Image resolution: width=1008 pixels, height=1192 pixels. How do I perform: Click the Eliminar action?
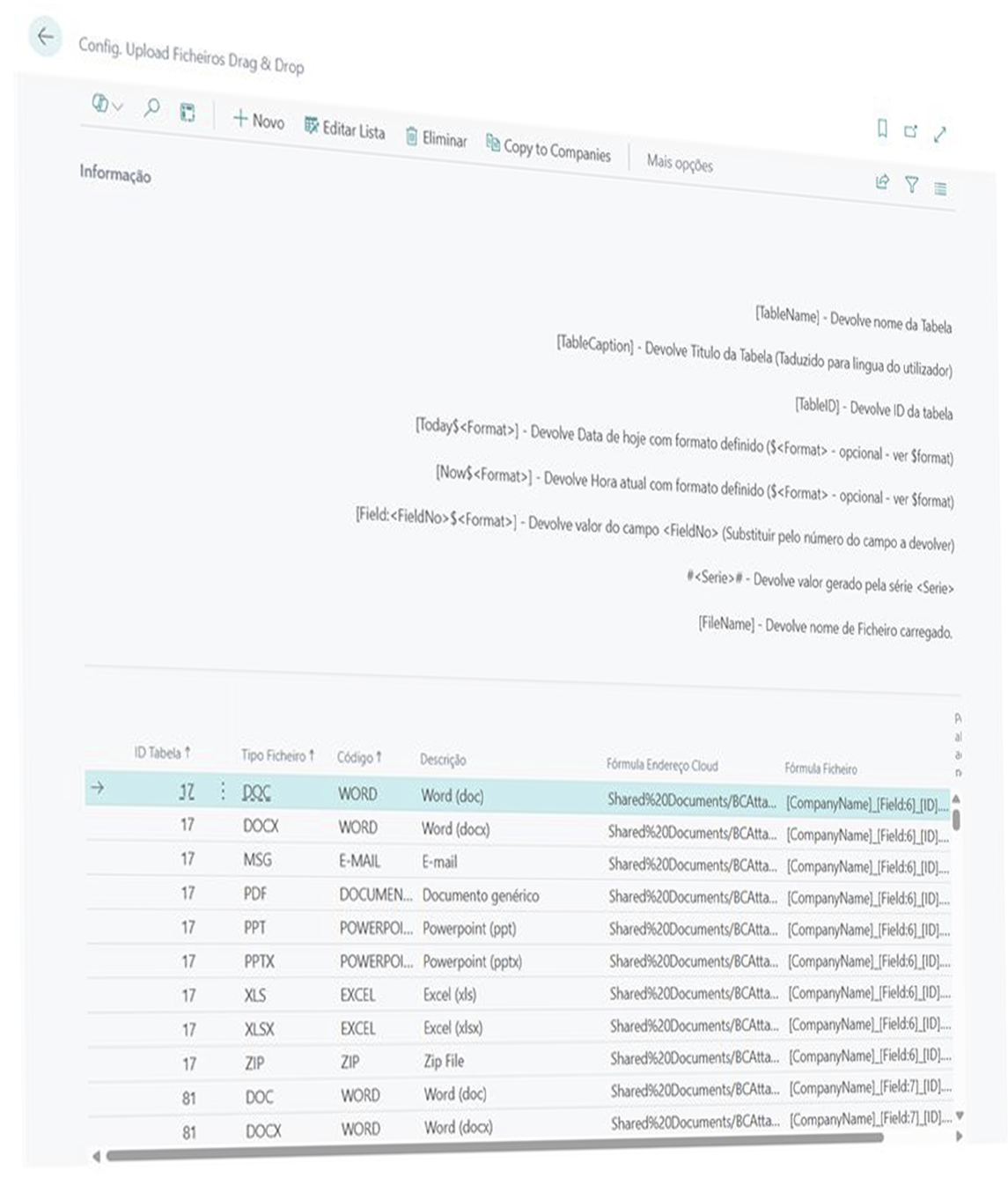click(436, 138)
